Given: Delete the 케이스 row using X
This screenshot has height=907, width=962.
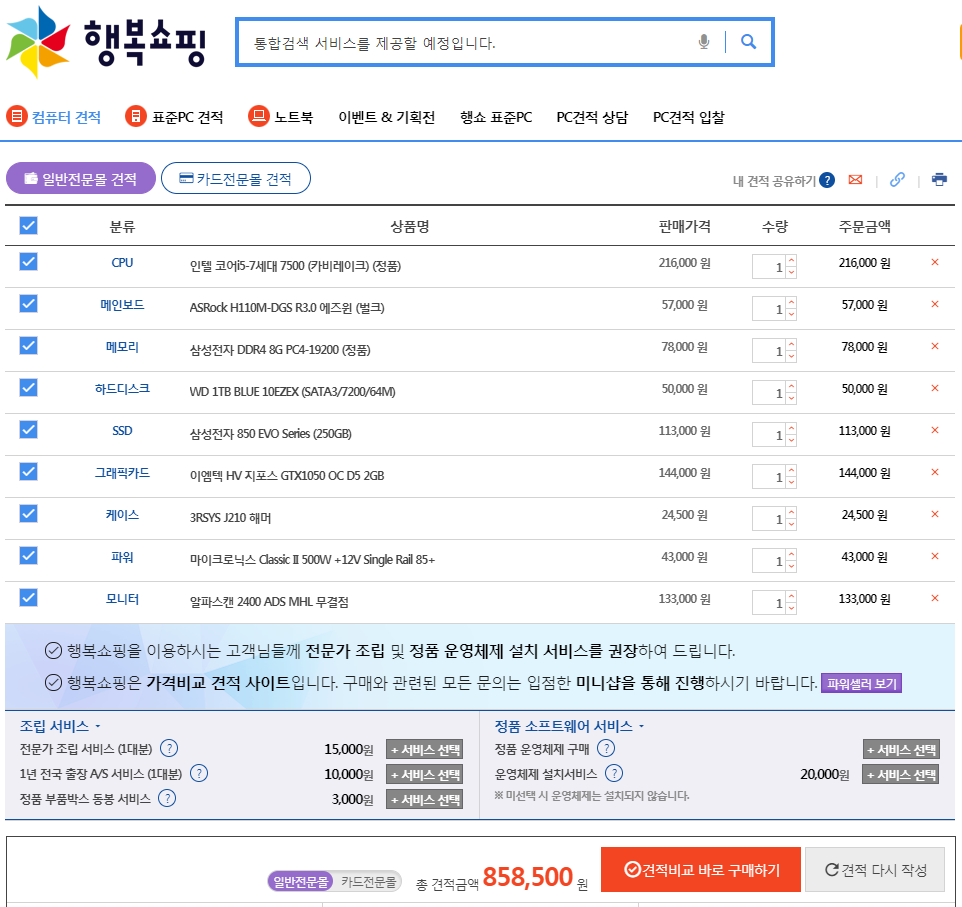Looking at the screenshot, I should click(x=934, y=514).
